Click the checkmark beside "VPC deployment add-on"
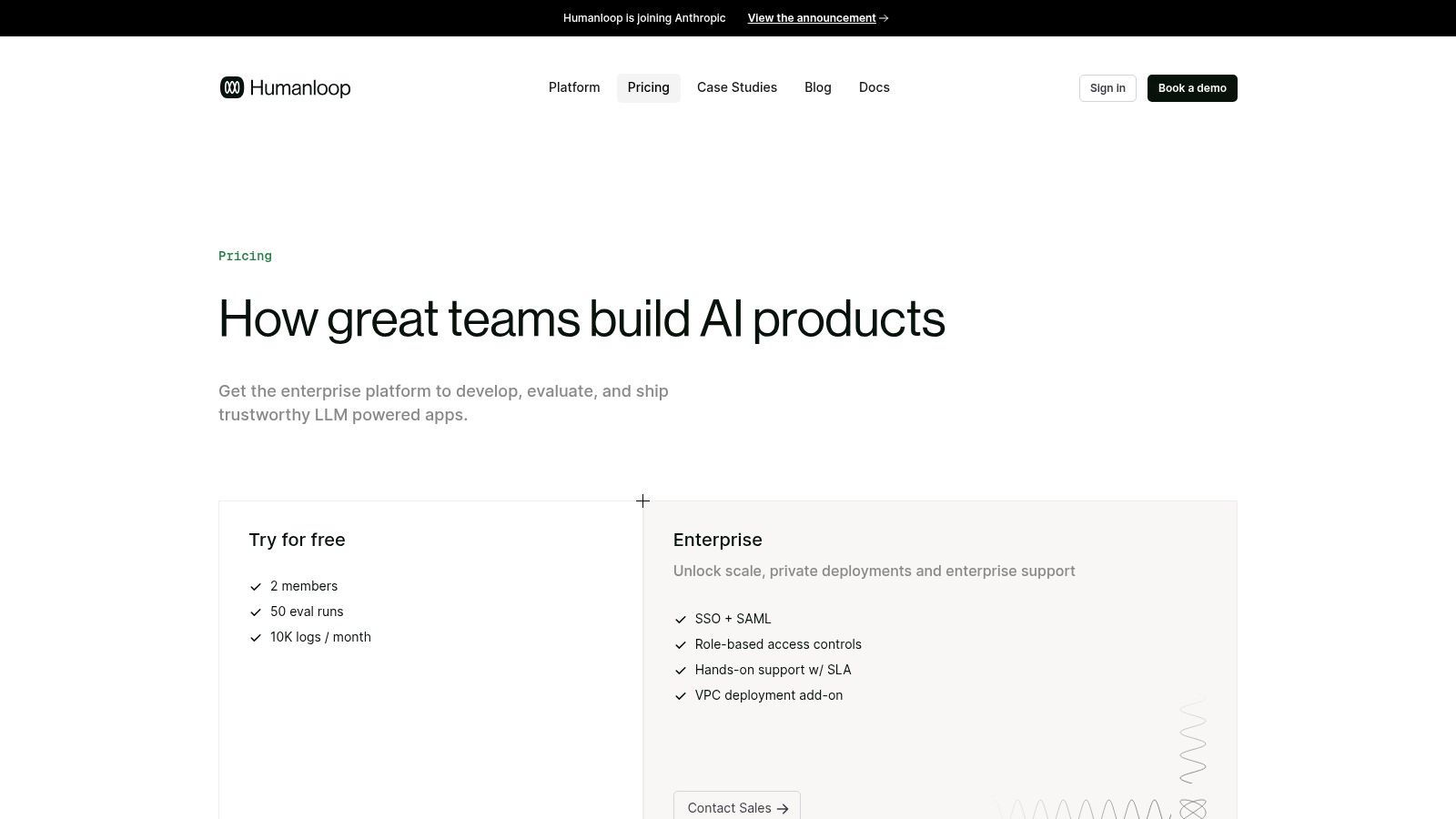1456x819 pixels. [681, 695]
